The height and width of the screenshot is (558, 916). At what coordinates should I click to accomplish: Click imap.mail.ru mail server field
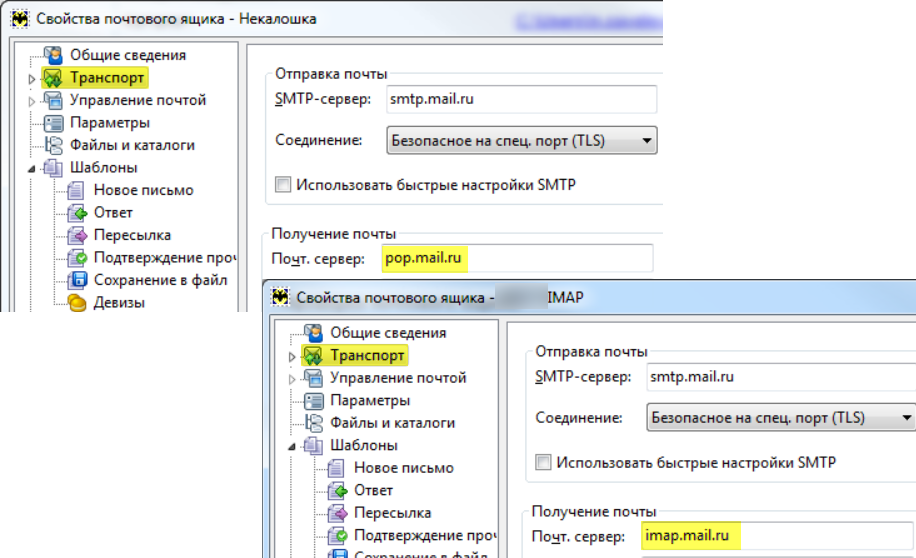(x=778, y=536)
